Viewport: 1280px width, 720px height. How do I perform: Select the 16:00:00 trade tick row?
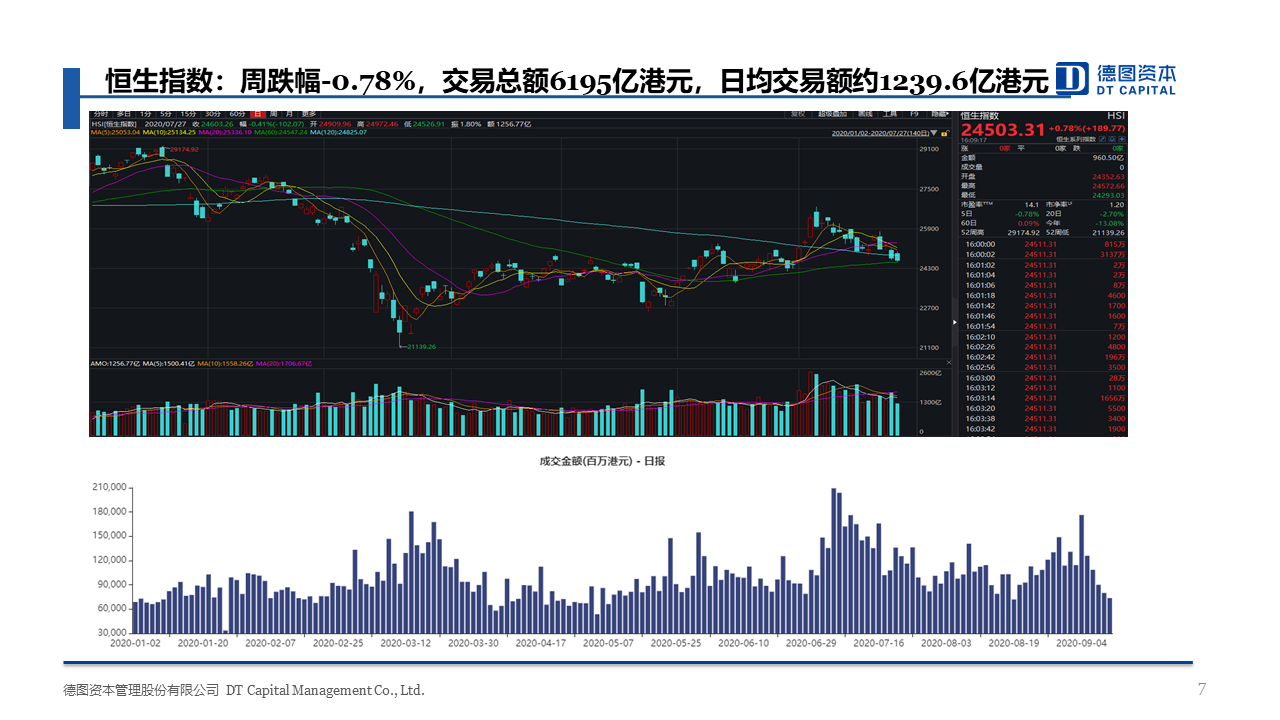click(1044, 244)
